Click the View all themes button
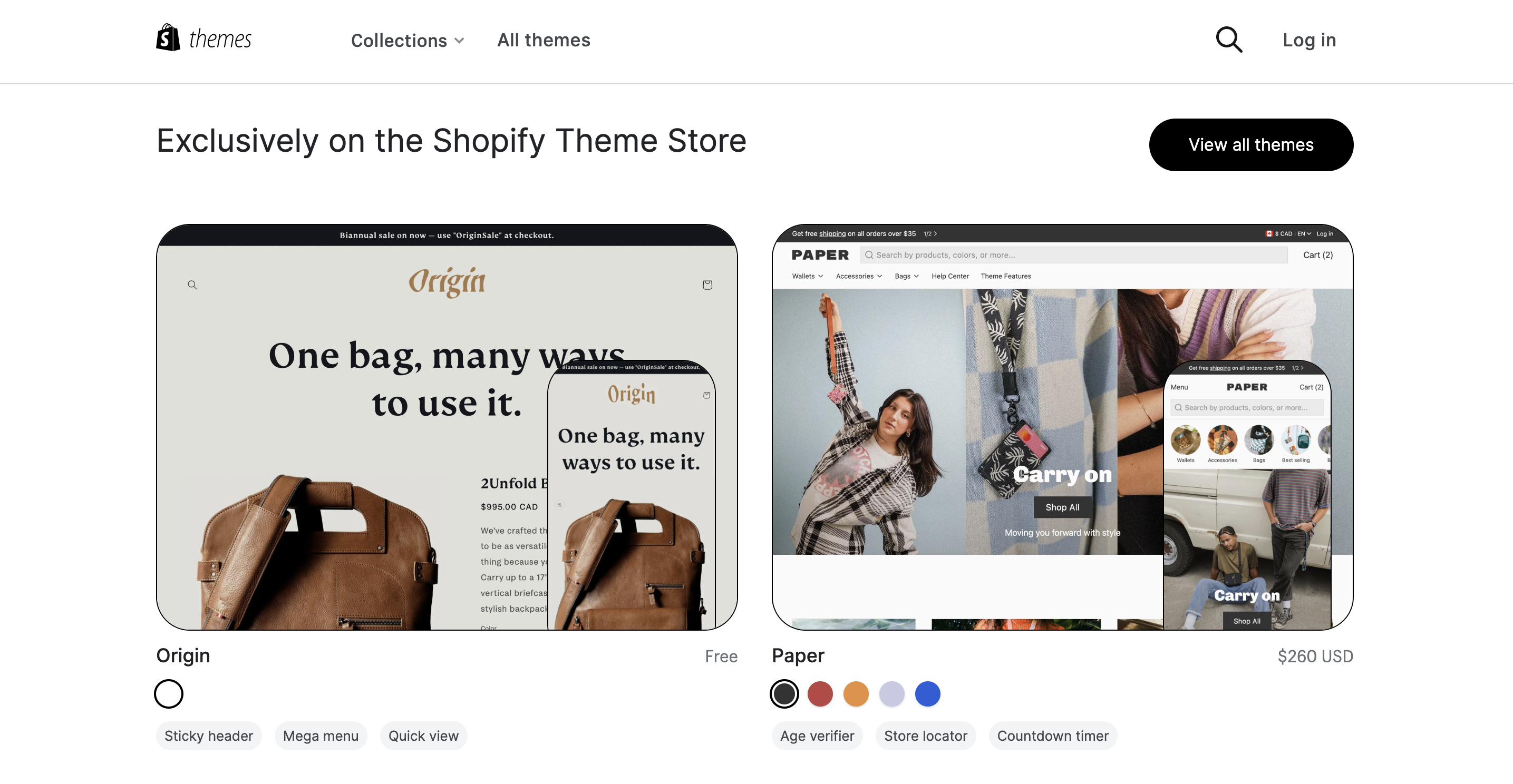This screenshot has height=784, width=1513. (1251, 144)
